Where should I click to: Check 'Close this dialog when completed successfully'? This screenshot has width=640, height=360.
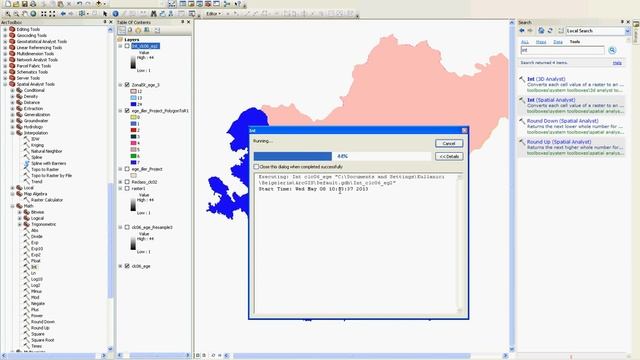(256, 167)
